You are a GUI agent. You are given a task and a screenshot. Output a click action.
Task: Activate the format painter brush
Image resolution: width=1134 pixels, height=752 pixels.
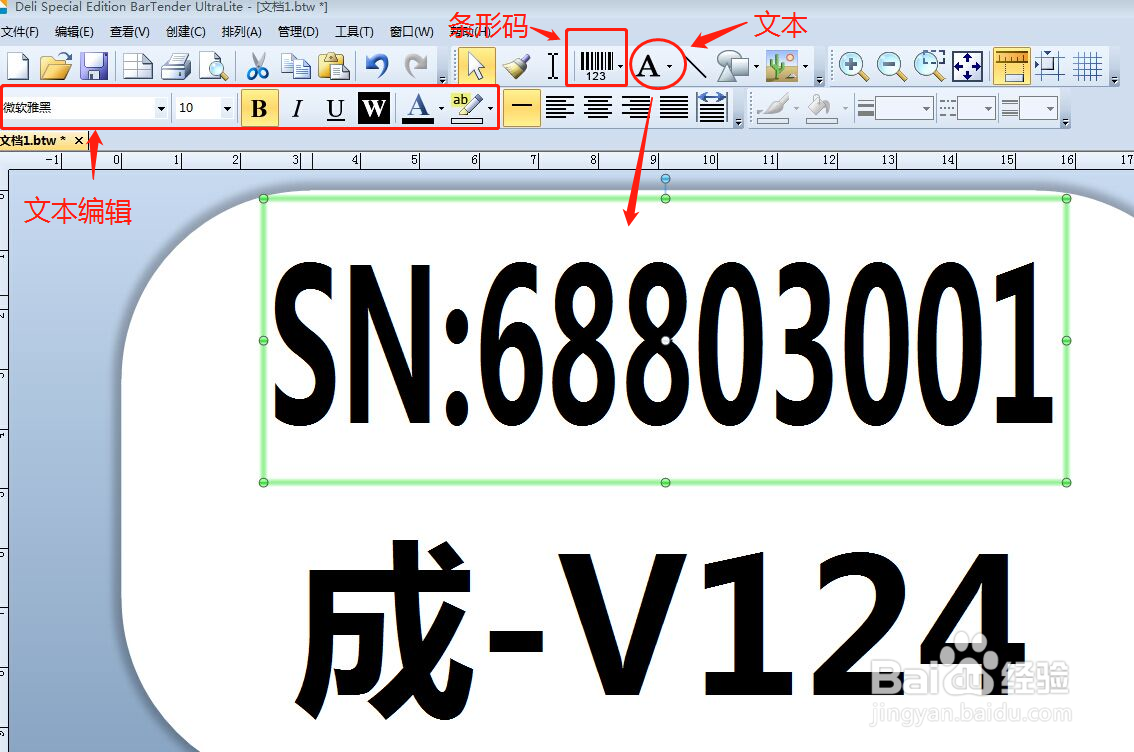point(516,66)
